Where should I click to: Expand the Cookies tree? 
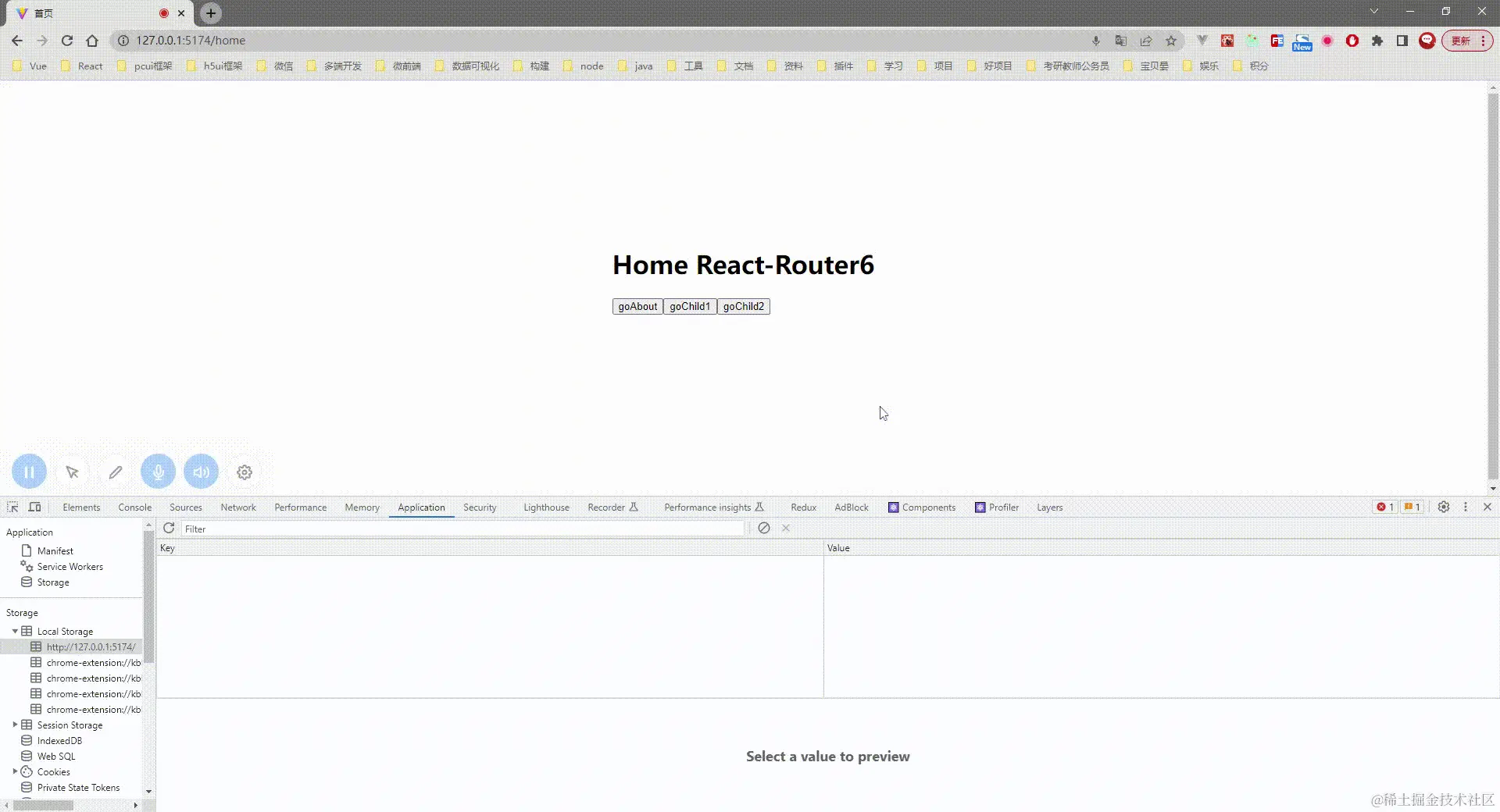(15, 771)
